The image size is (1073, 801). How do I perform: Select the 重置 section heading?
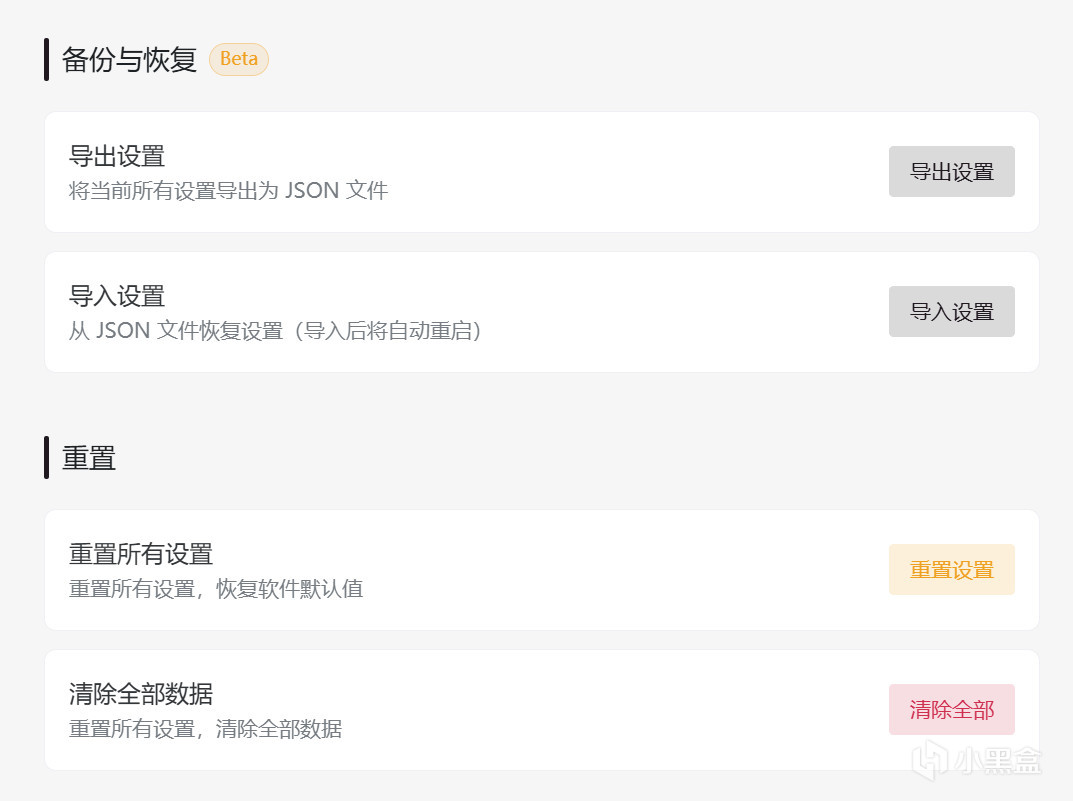[x=89, y=458]
